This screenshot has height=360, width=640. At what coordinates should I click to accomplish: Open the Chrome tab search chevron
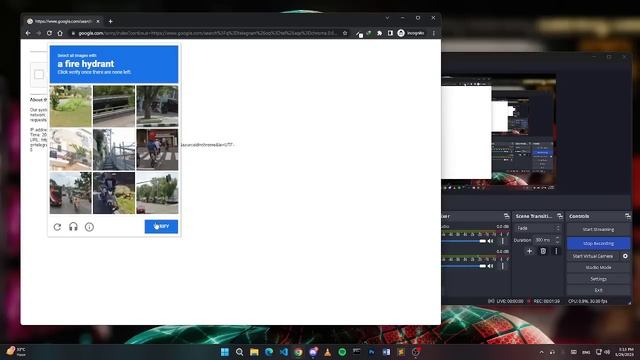coord(387,18)
